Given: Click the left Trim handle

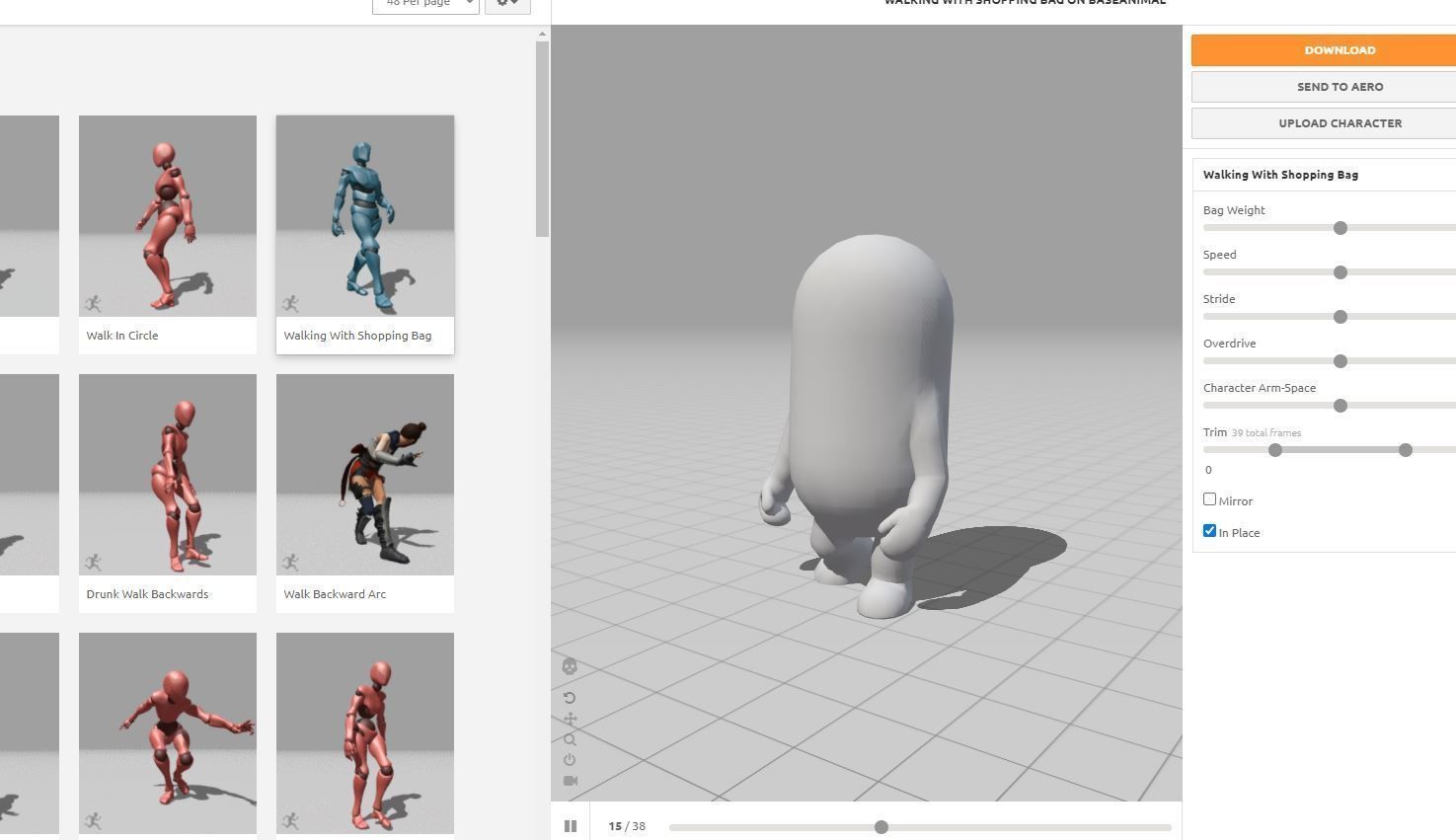Looking at the screenshot, I should (1275, 450).
